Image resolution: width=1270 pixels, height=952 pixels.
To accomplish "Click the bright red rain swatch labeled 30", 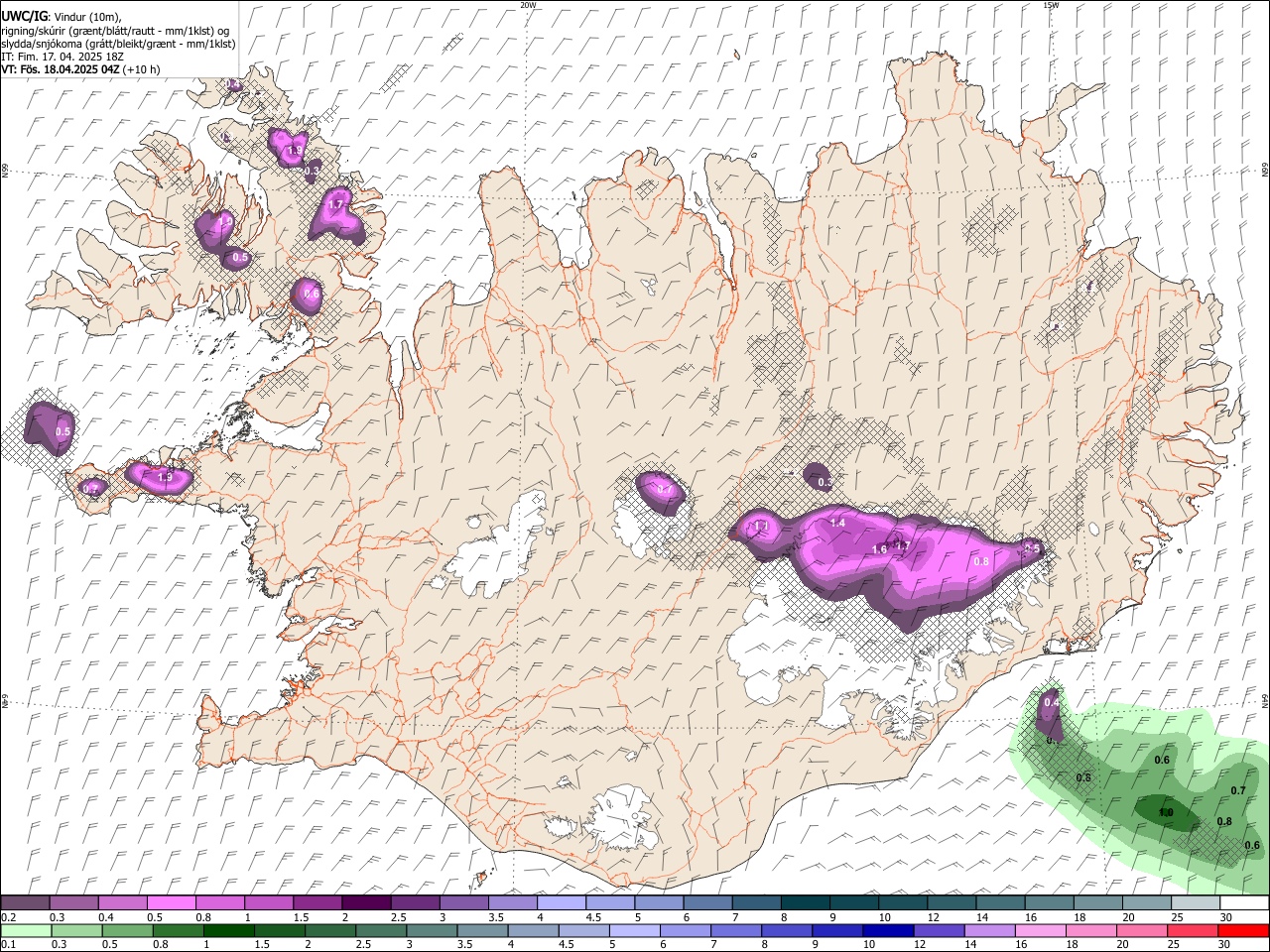I will (1244, 930).
